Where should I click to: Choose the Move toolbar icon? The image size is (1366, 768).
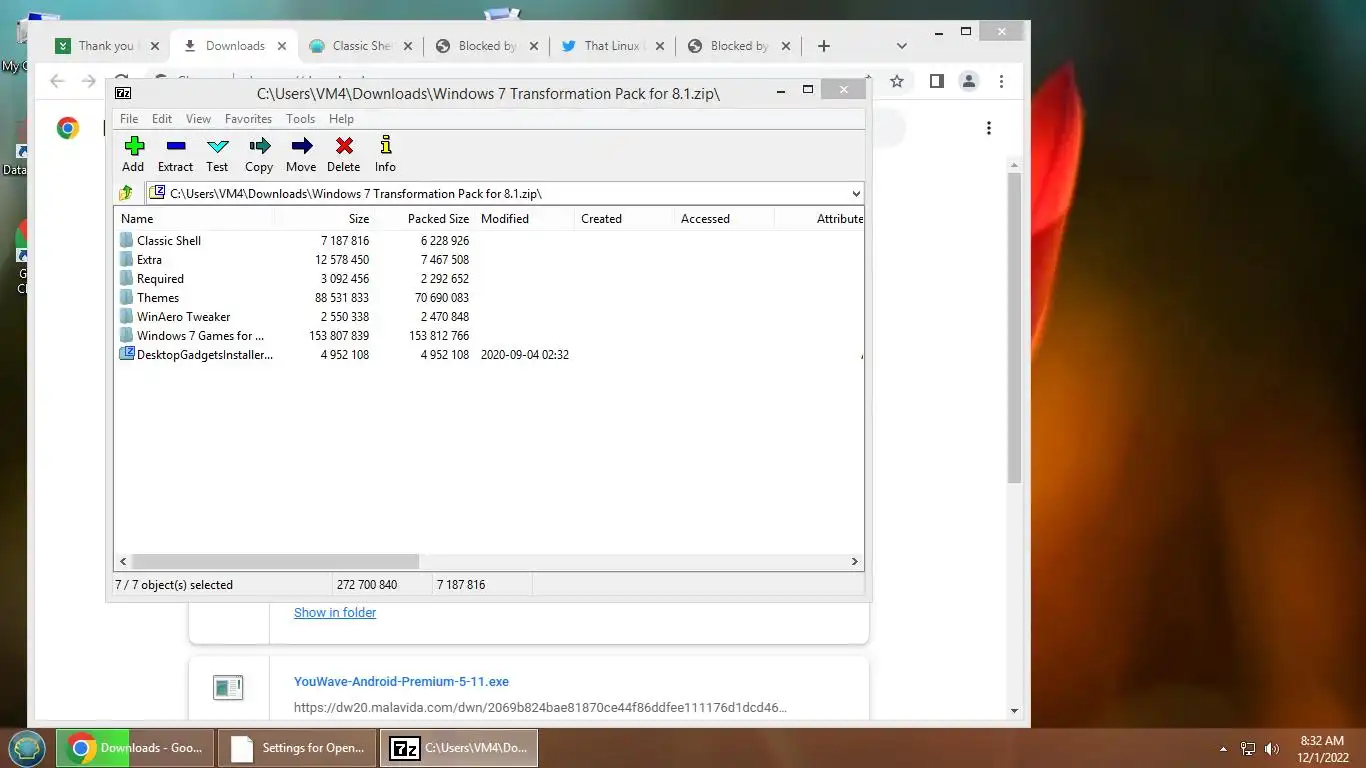point(301,146)
